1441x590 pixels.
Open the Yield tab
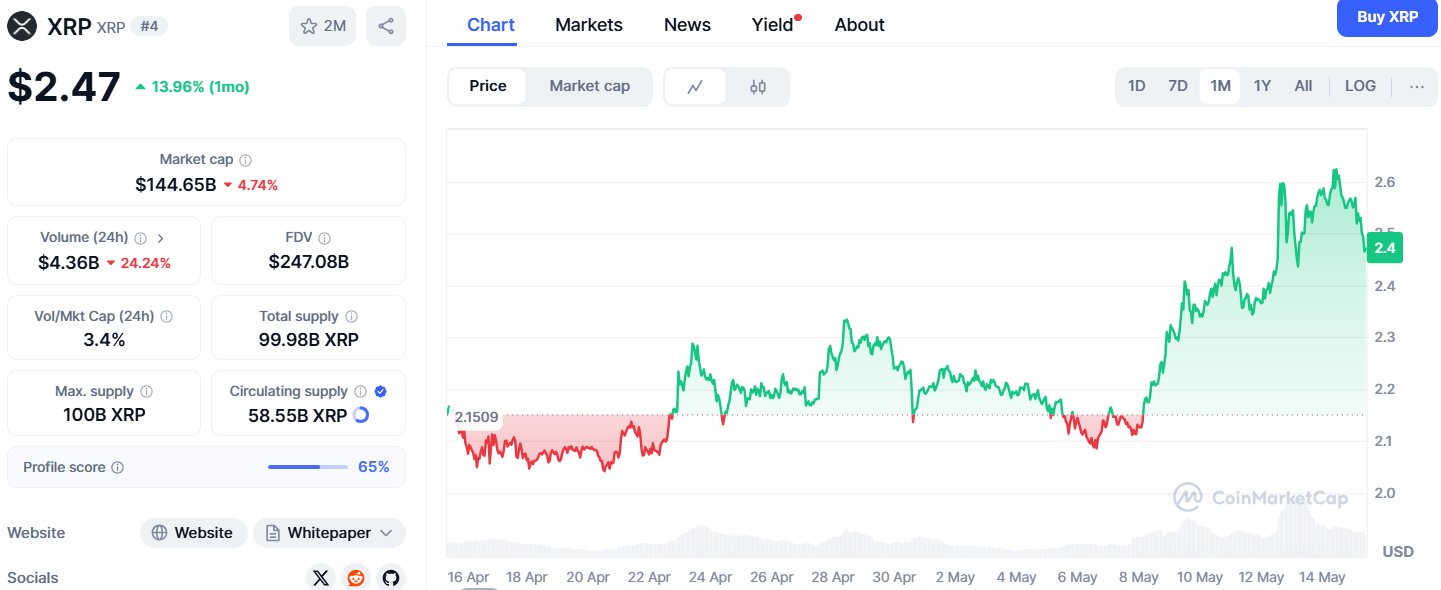[773, 25]
